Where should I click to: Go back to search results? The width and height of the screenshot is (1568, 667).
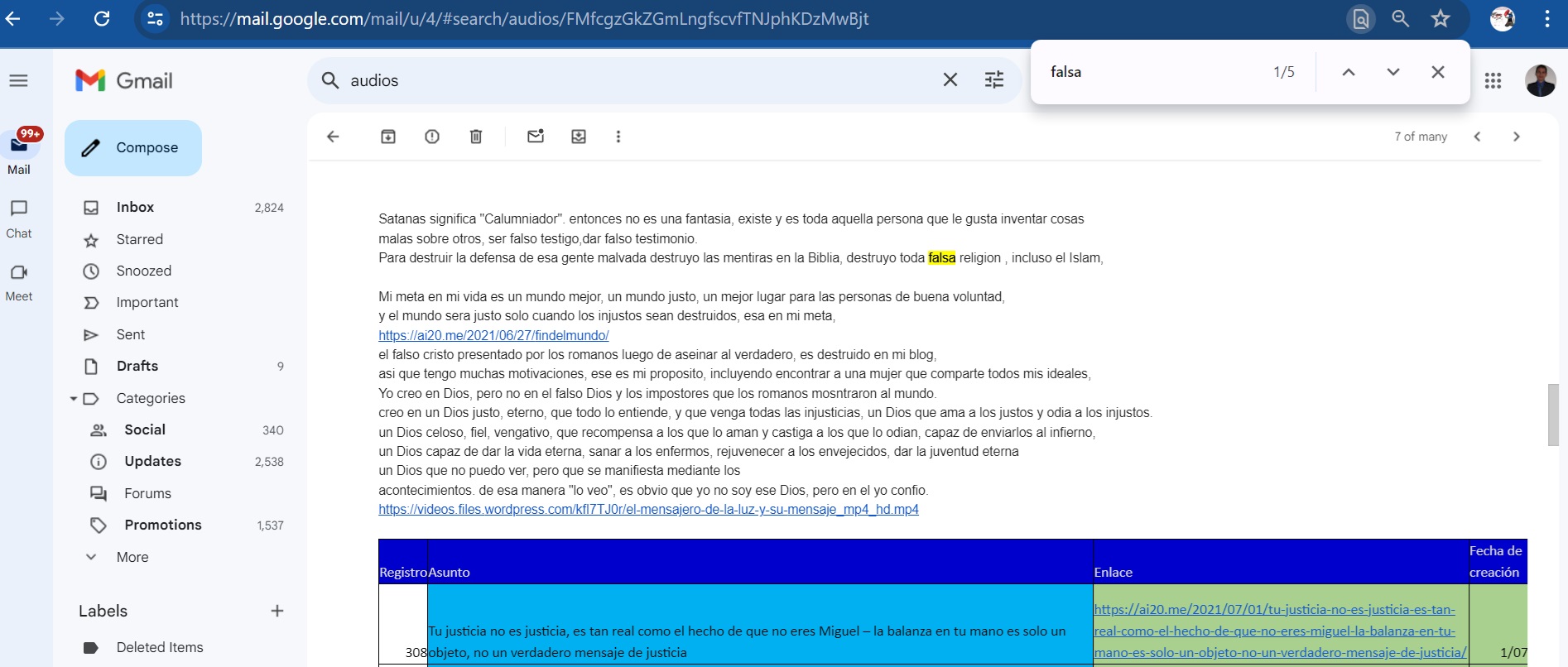click(x=333, y=137)
